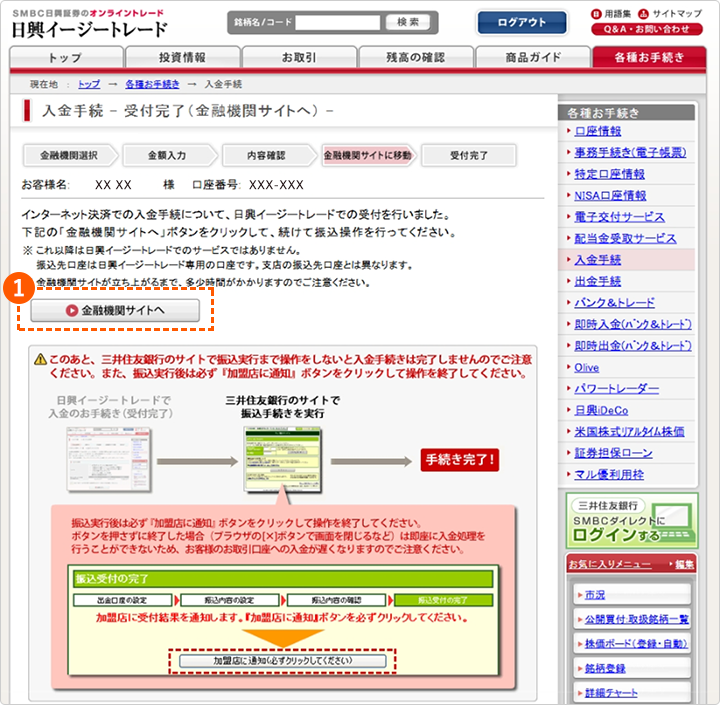Click the 受付完了 step indicator
Viewport: 720px width, 705px height.
[x=469, y=156]
